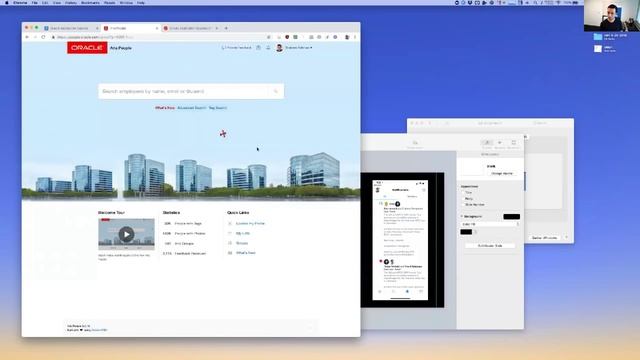Image resolution: width=640 pixels, height=360 pixels.
Task: Toggle the Slide Number checkbox in Keynote
Action: (463, 204)
